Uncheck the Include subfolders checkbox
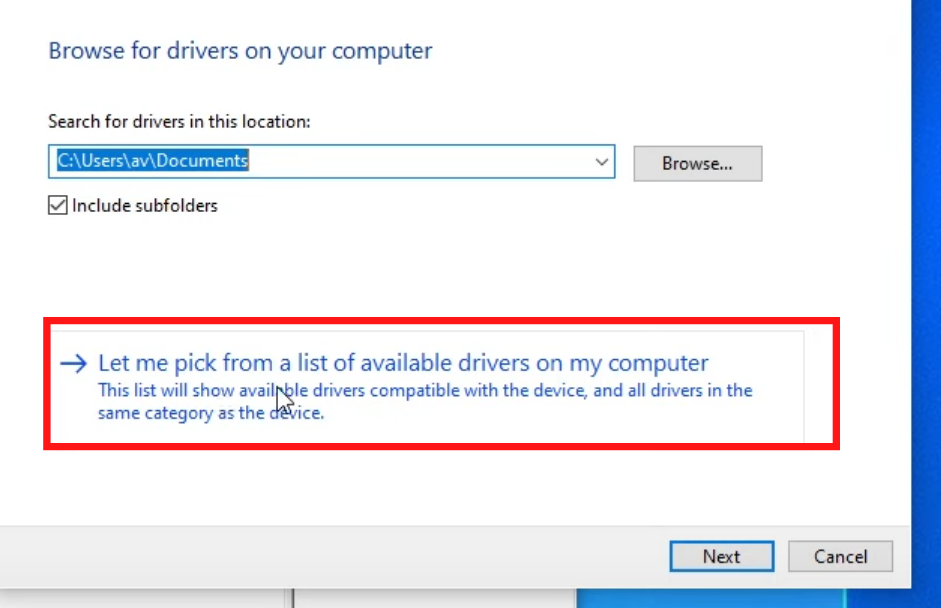 point(58,205)
